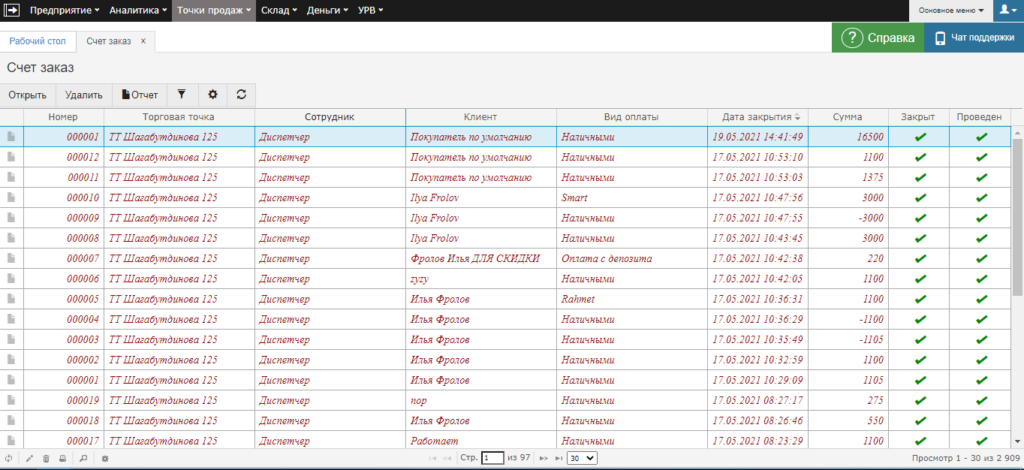
Task: Open the 'Аналитика' menu
Action: (137, 10)
